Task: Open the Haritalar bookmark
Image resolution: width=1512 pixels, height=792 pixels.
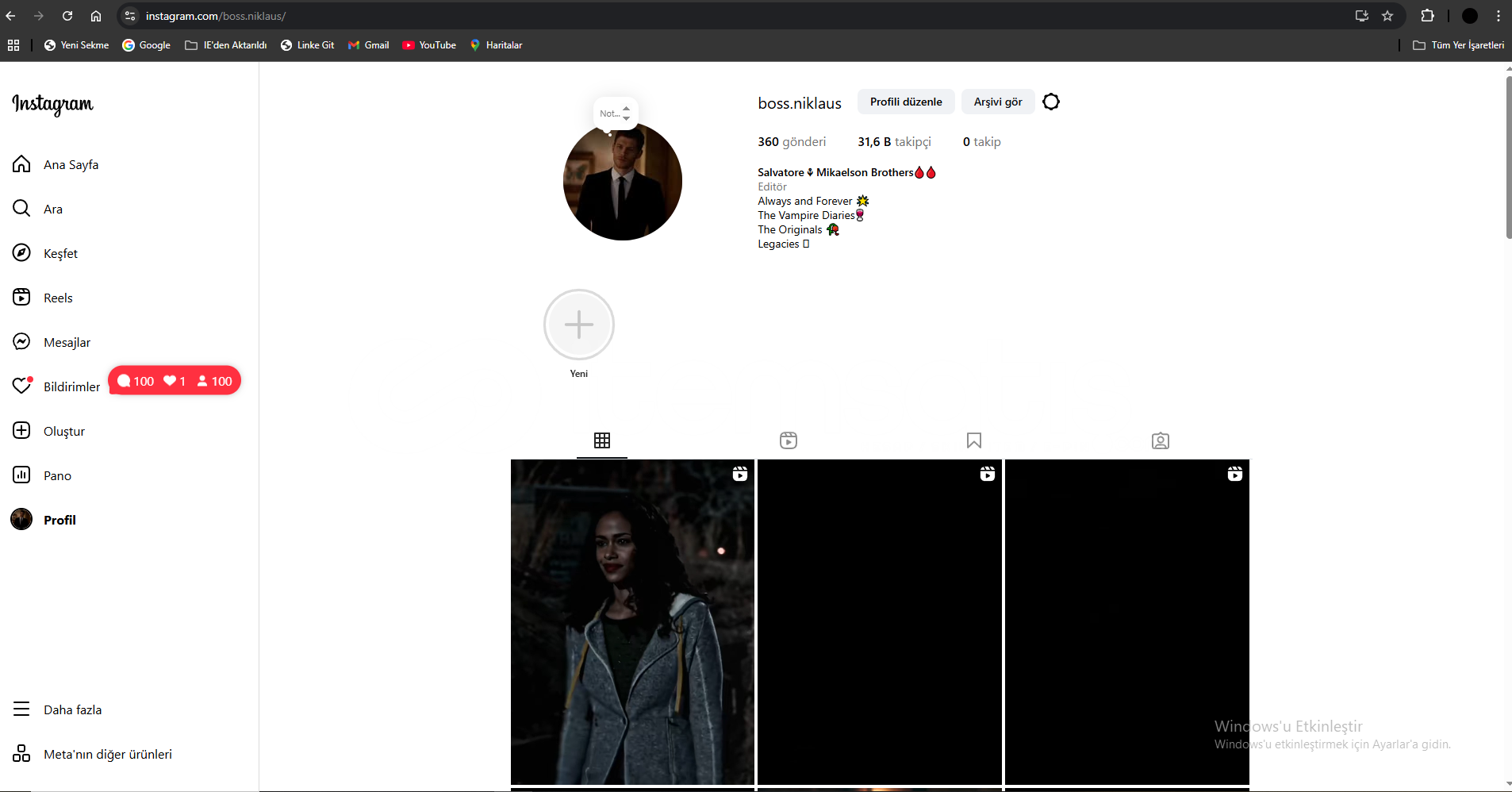Action: [x=497, y=45]
